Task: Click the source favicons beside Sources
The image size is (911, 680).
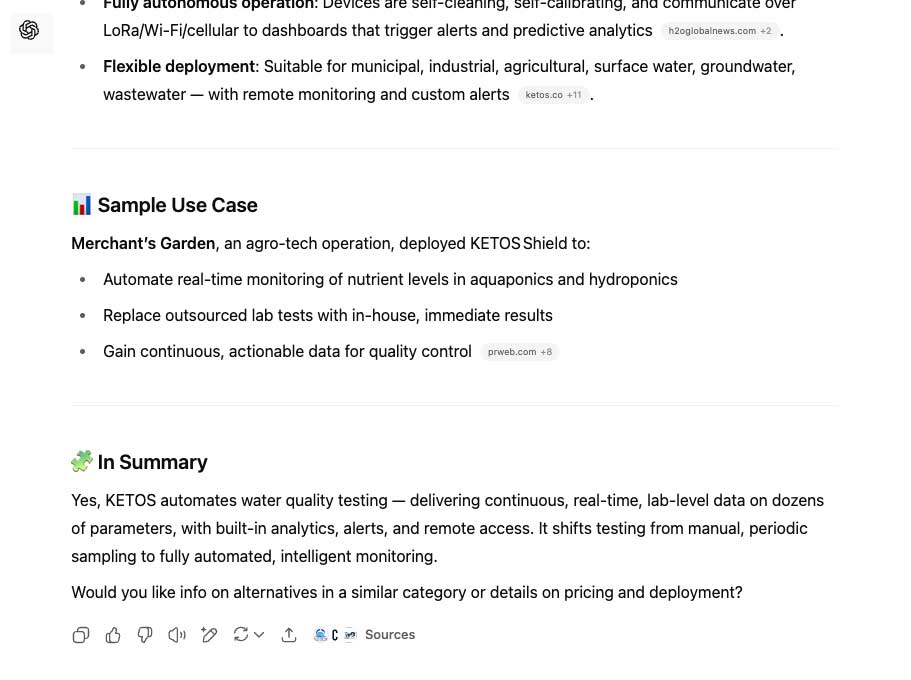Action: 334,635
